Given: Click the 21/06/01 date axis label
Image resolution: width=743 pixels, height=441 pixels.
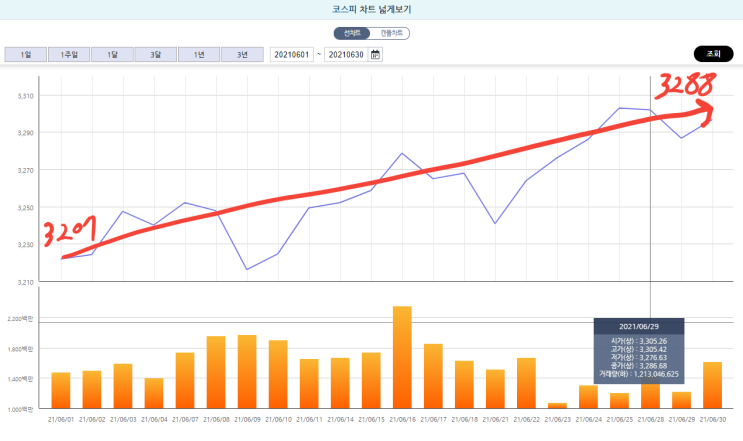Looking at the screenshot, I should [x=61, y=420].
